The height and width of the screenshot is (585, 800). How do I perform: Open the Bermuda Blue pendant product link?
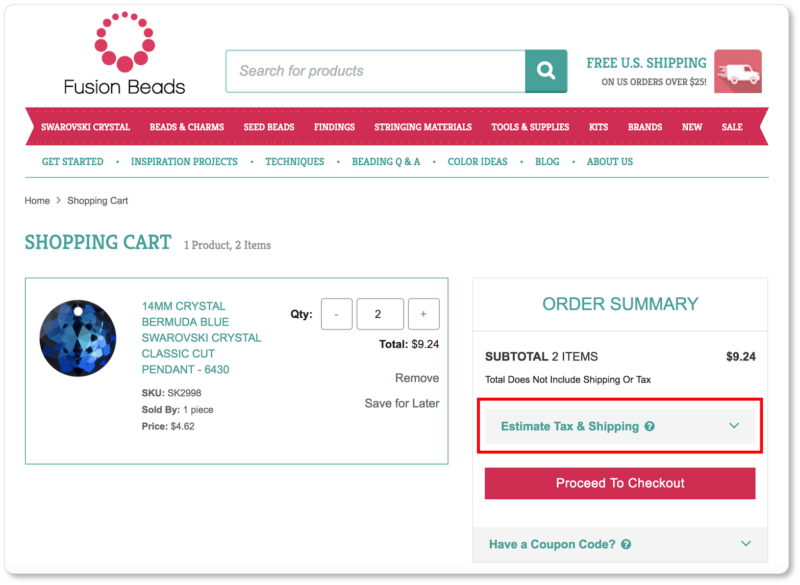[201, 338]
